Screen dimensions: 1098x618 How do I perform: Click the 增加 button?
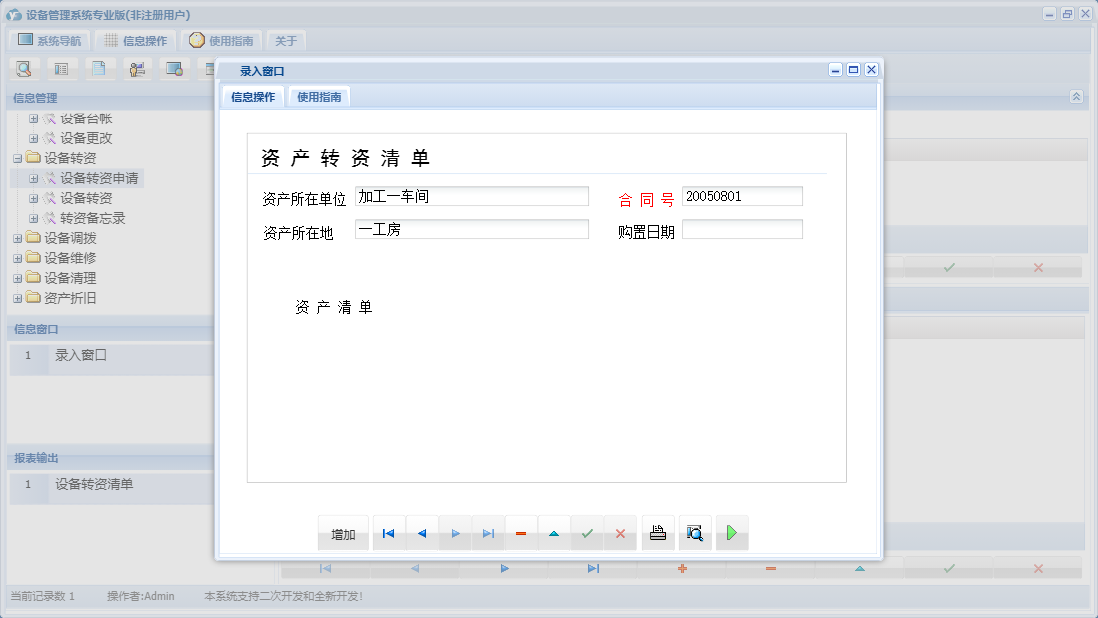pyautogui.click(x=343, y=533)
